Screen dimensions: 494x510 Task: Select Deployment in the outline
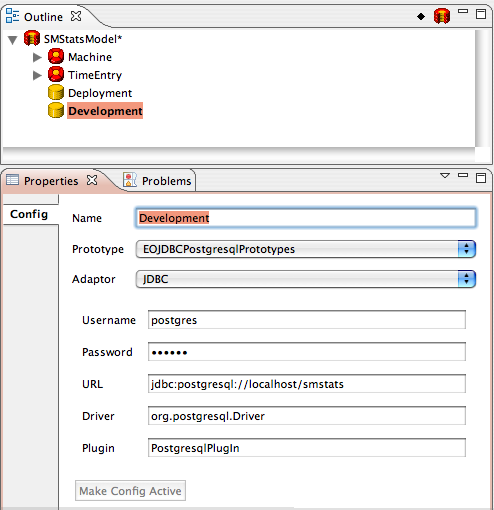[x=100, y=93]
